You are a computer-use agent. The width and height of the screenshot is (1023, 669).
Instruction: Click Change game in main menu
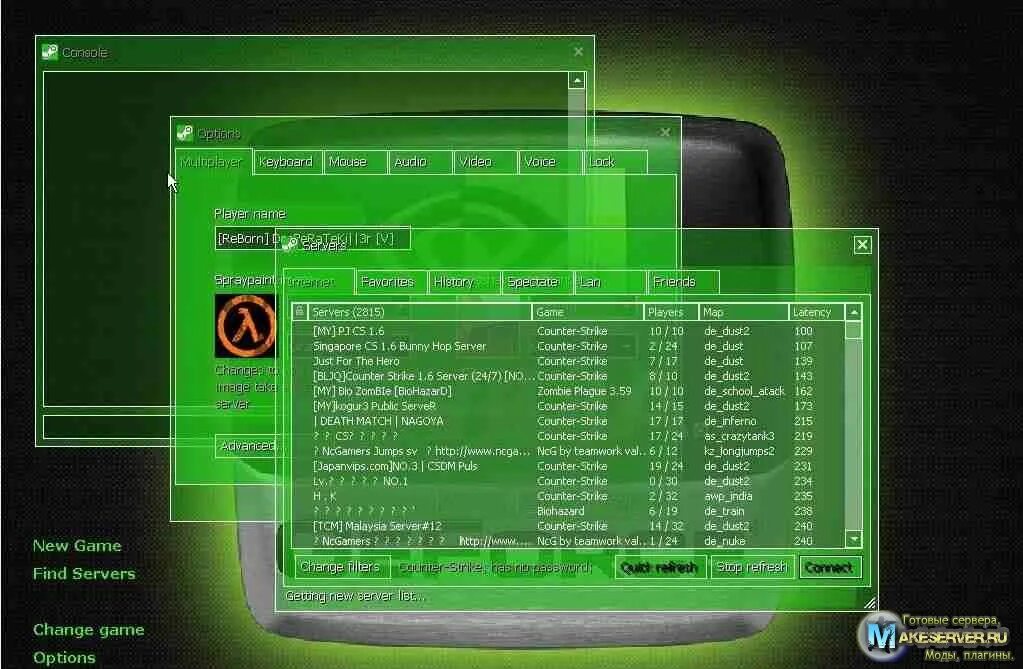point(88,630)
